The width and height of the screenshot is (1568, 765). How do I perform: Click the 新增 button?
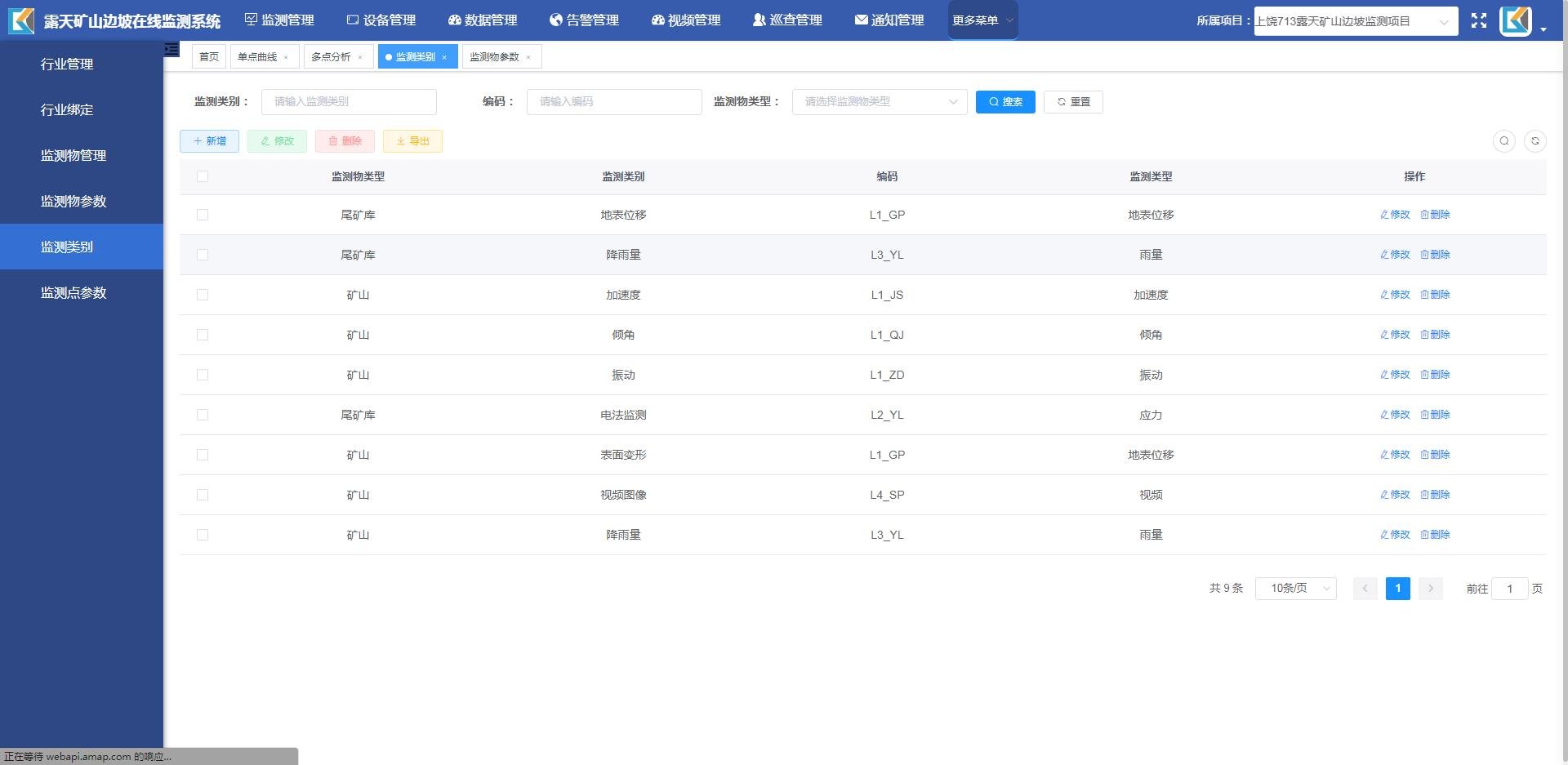point(209,141)
